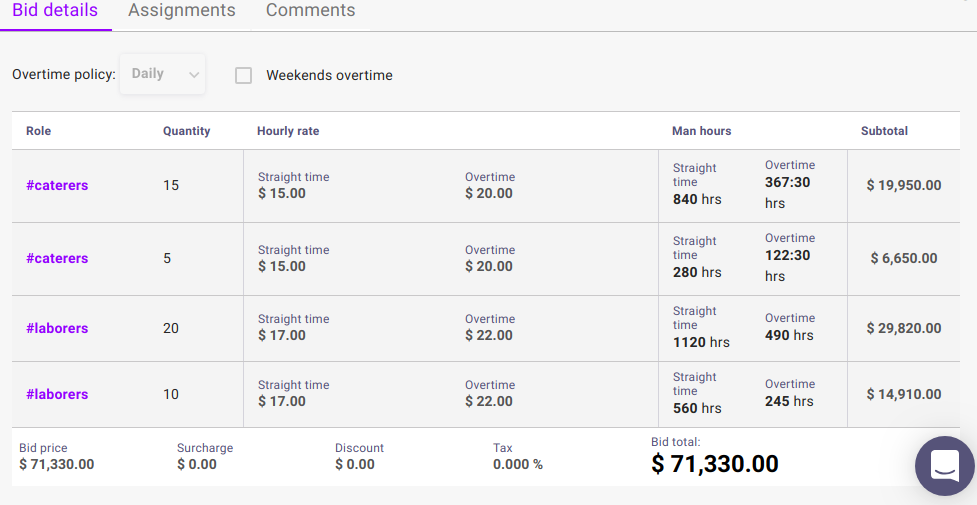The height and width of the screenshot is (505, 977).
Task: Select the Bid details tab
Action: click(55, 11)
